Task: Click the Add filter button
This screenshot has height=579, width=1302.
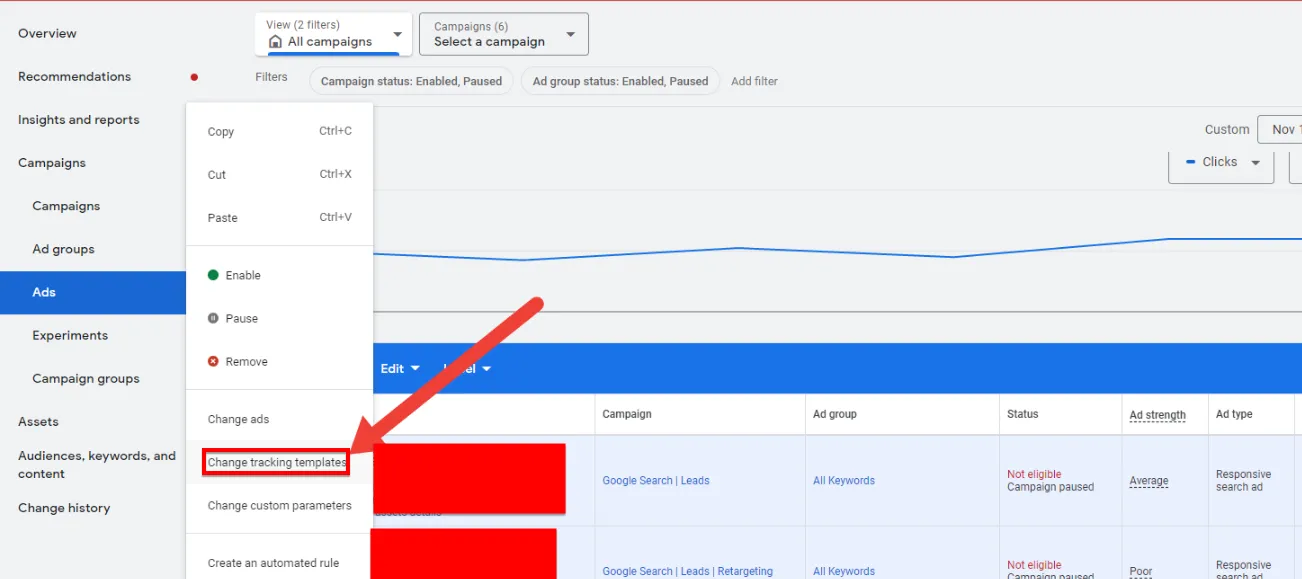Action: click(754, 81)
